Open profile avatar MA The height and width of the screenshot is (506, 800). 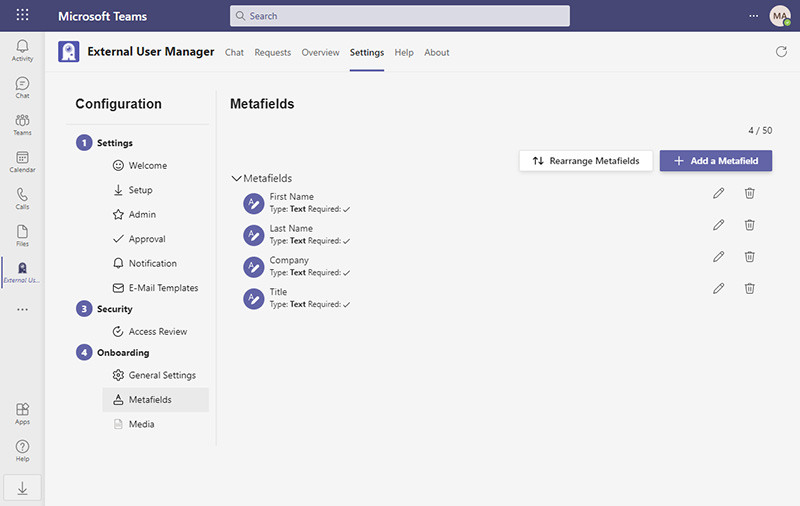pyautogui.click(x=780, y=16)
